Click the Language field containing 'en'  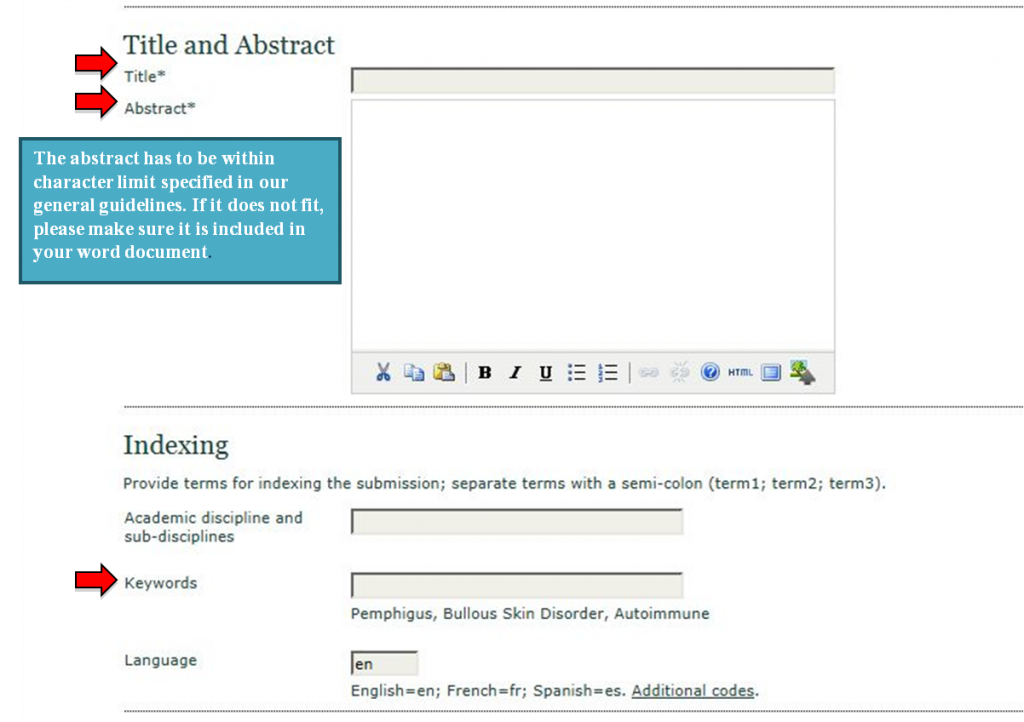(384, 663)
